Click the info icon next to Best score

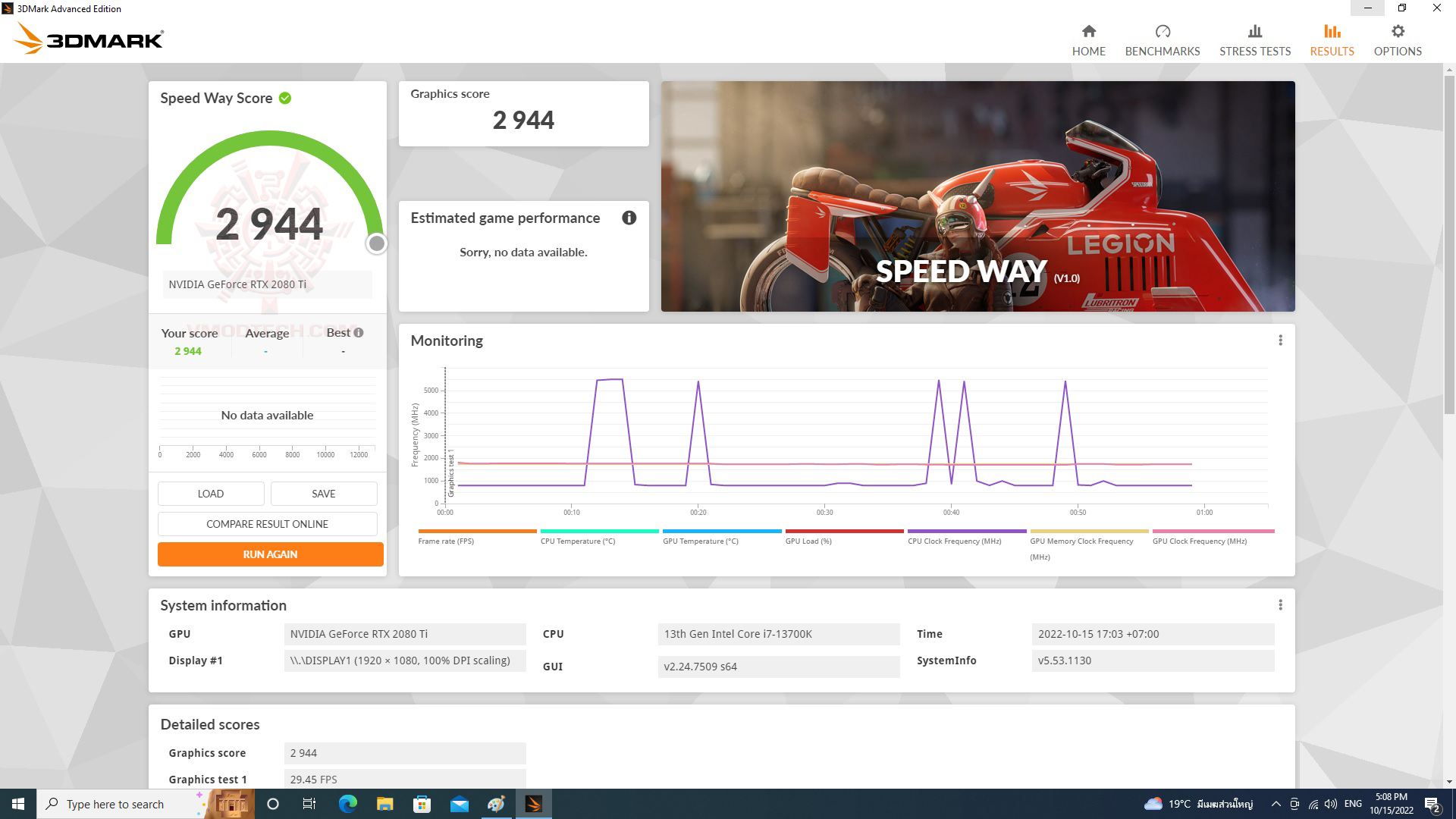(357, 332)
